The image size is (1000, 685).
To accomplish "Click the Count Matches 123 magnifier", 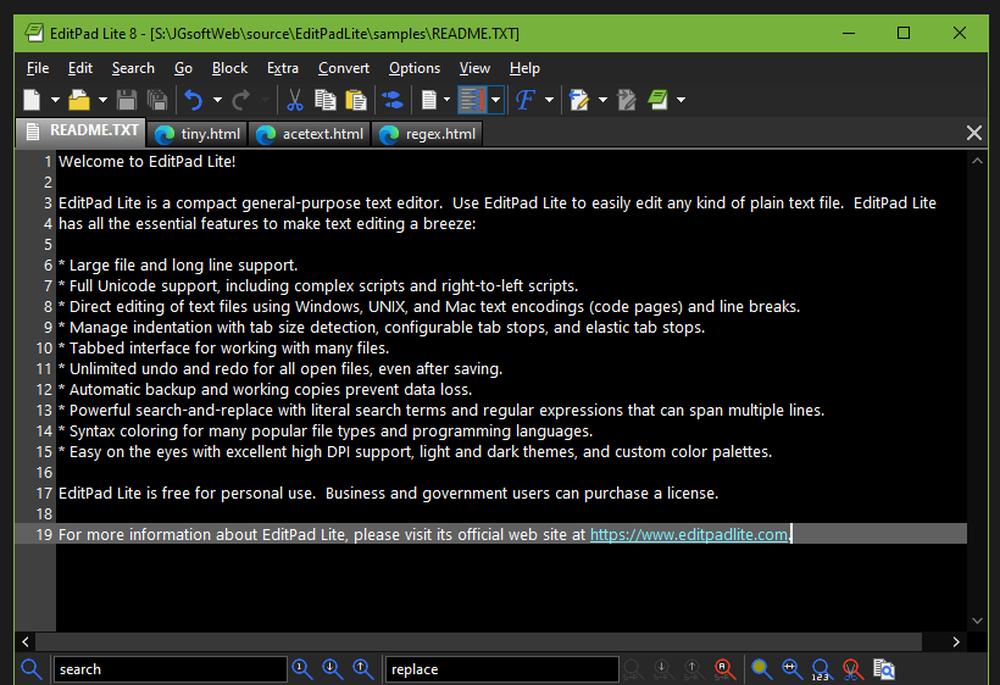I will tap(822, 670).
